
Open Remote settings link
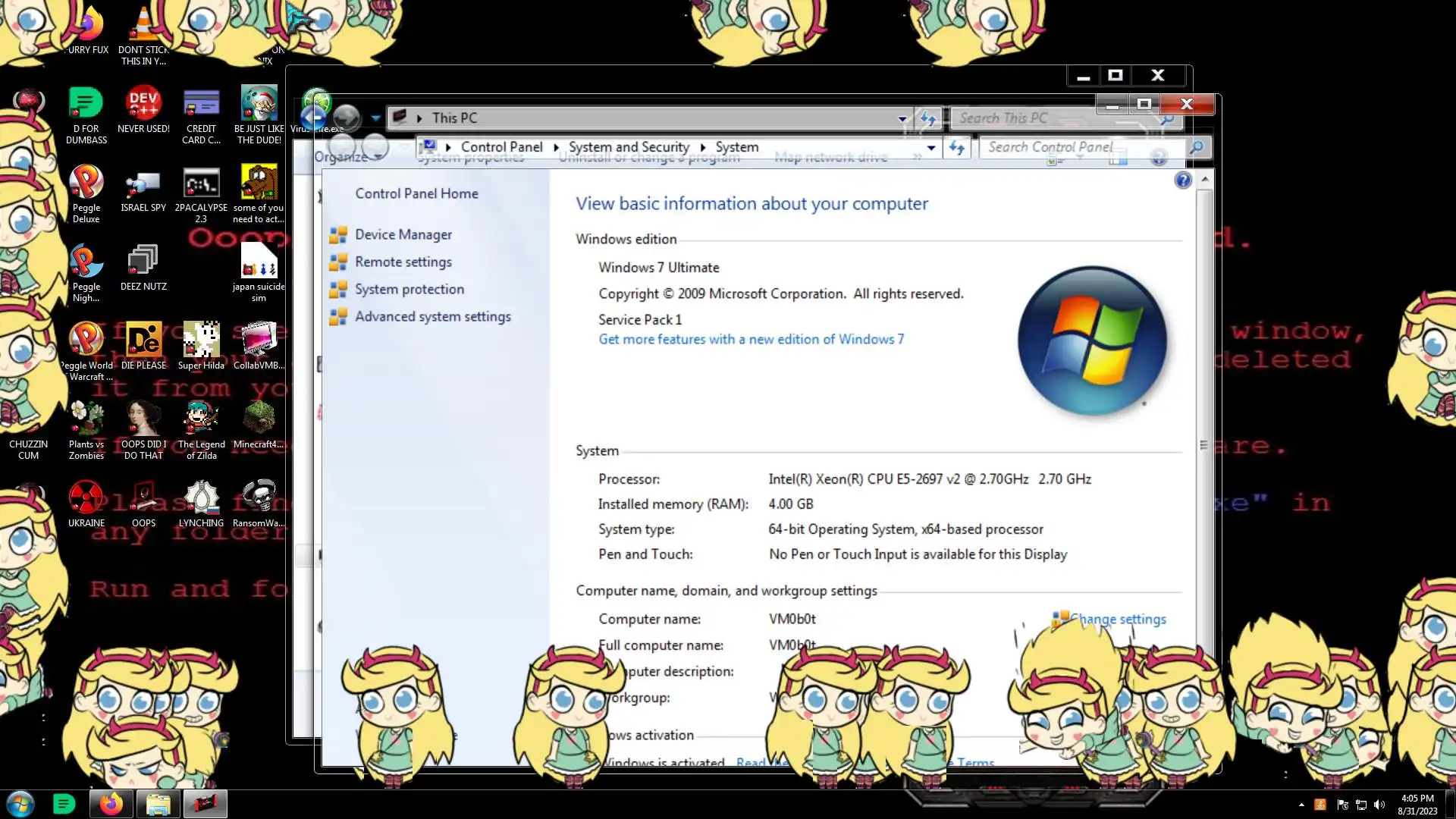403,262
